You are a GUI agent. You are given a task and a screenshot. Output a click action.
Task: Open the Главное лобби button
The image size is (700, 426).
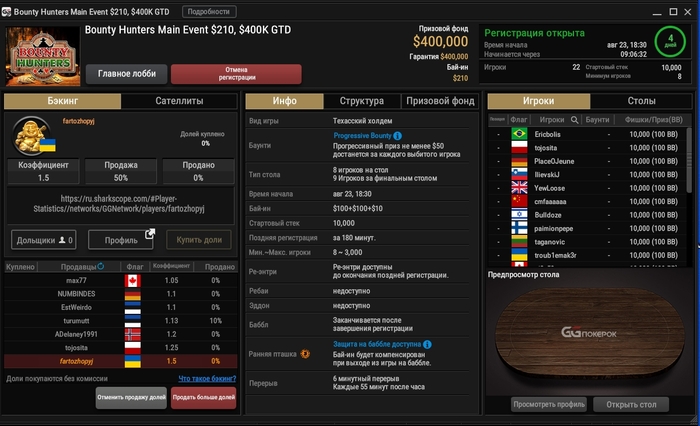coord(127,74)
